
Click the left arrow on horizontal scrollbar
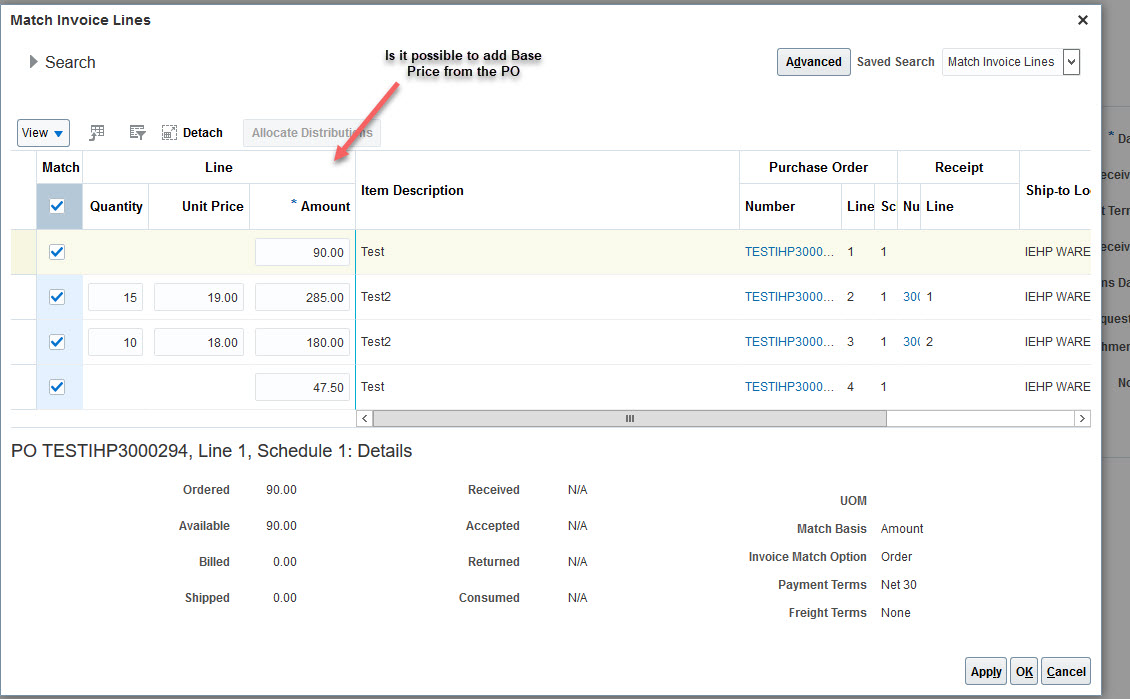pos(364,418)
